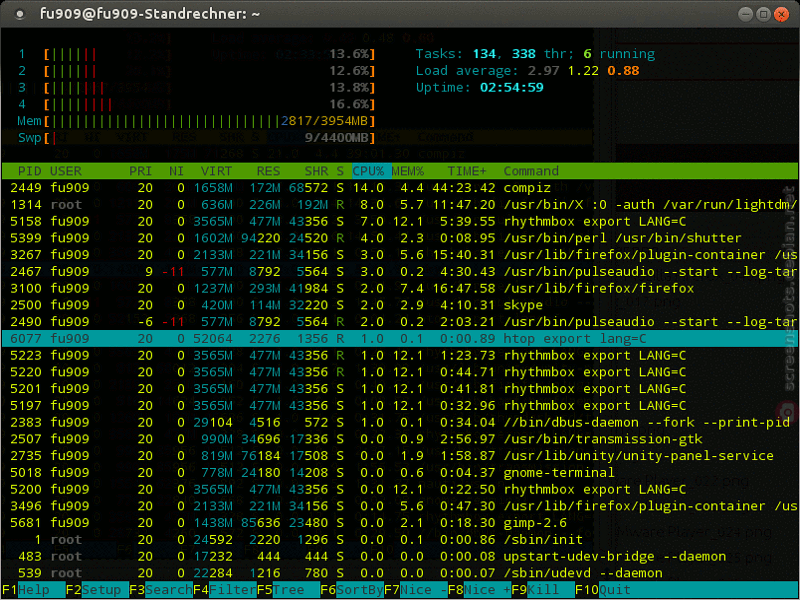Screen dimensions: 800x600
Task: Switch to F5 Tree view
Action: coord(288,590)
